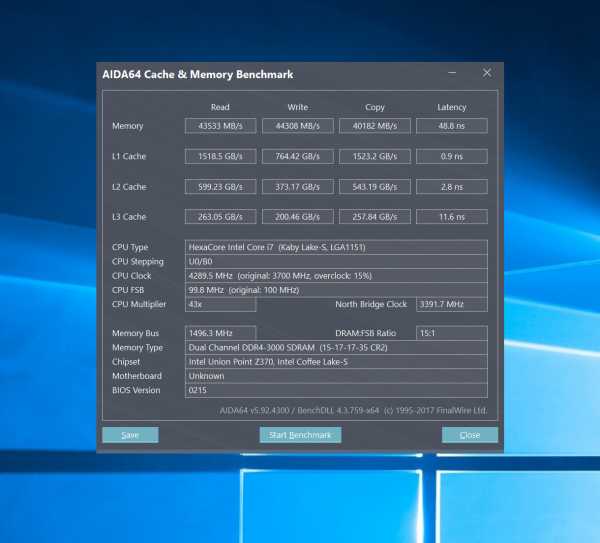The image size is (600, 543).
Task: Click DRAM:FSB Ratio value 15:1
Action: click(452, 333)
